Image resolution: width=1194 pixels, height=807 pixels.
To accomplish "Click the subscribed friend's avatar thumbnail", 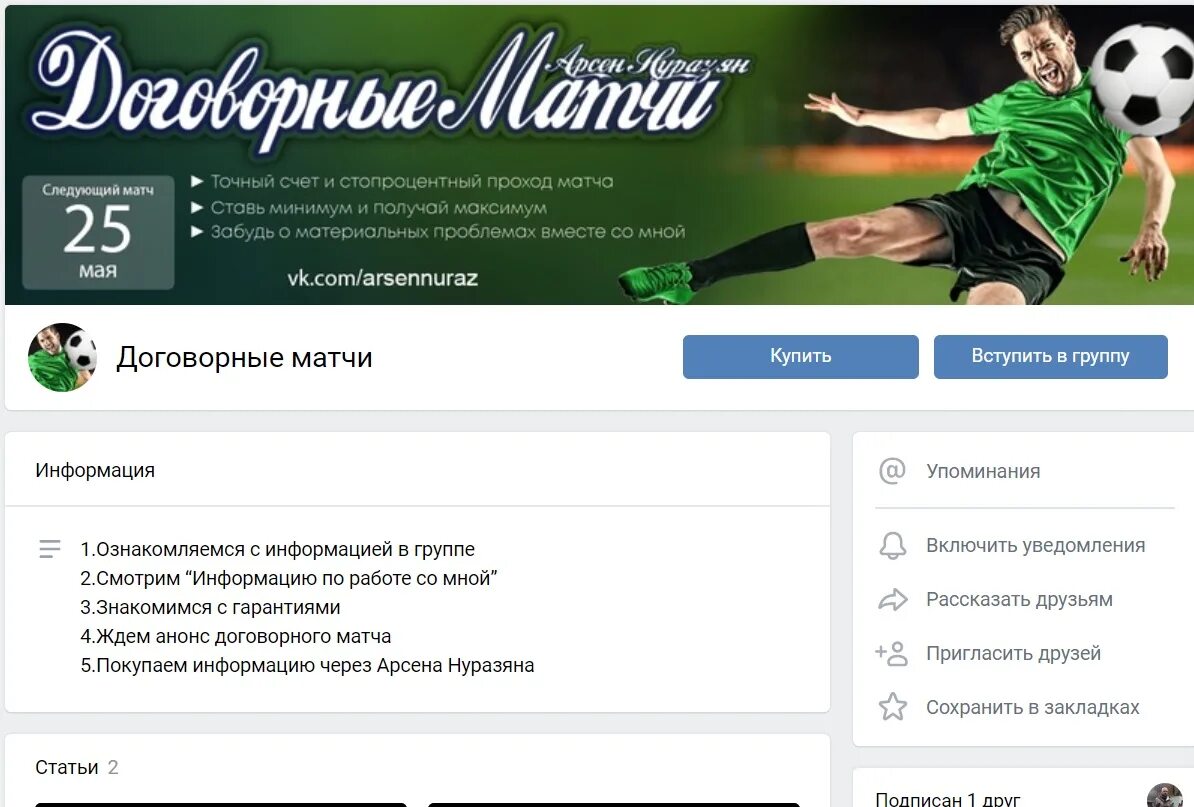I will (x=1164, y=796).
